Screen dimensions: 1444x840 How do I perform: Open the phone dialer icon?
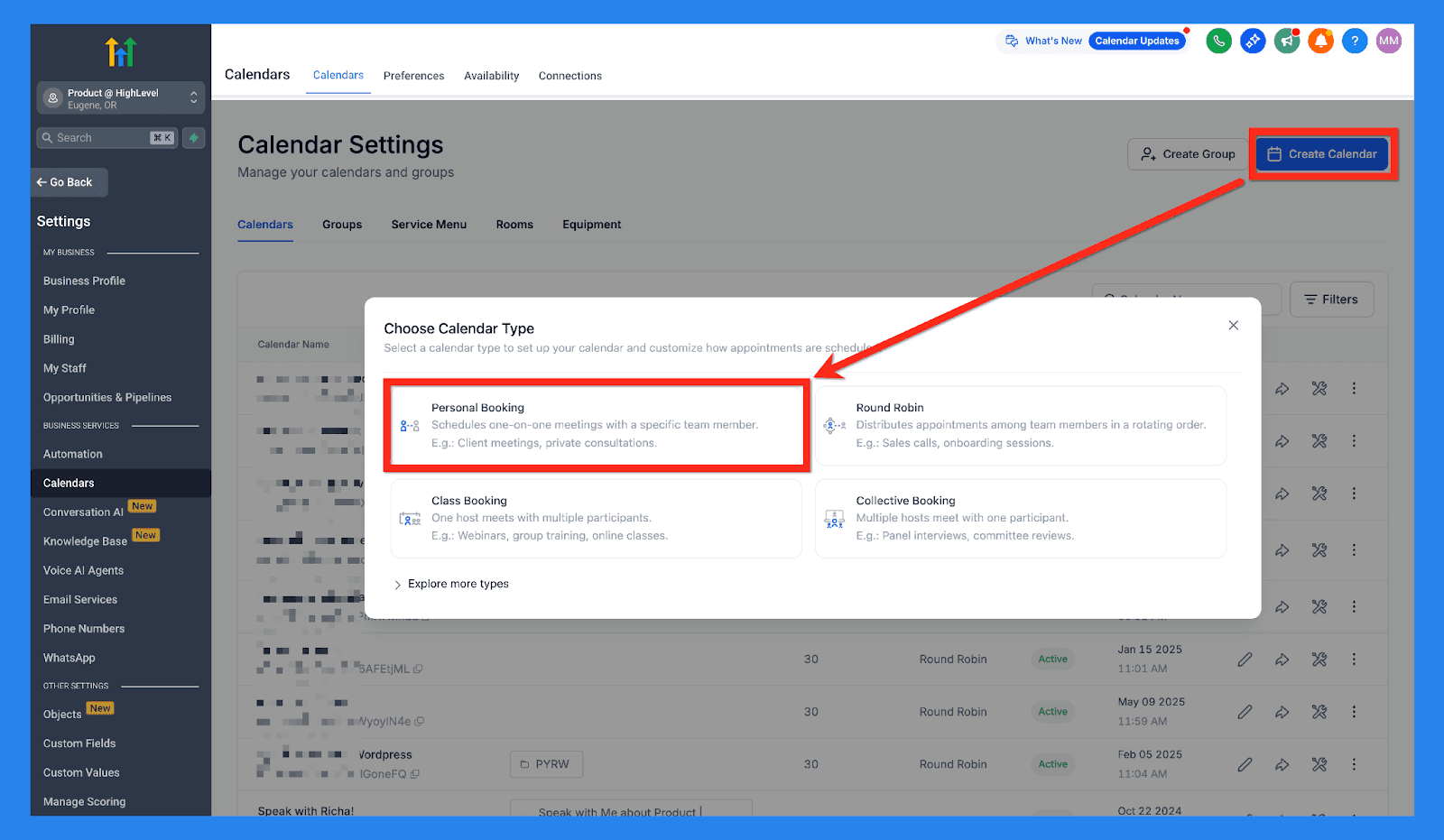[1218, 41]
